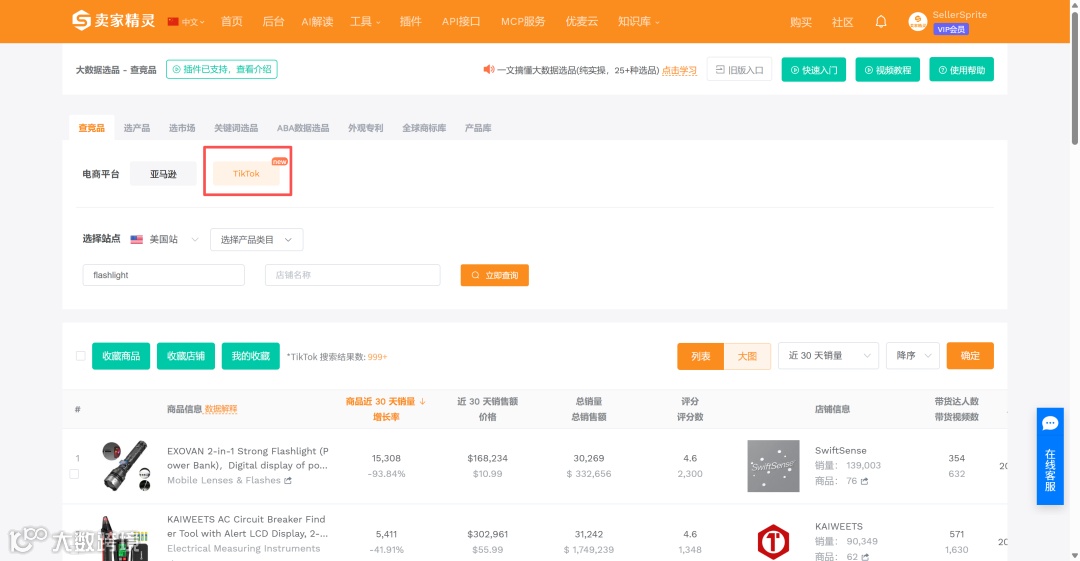Toggle the select-all products checkbox
Viewport: 1080px width, 561px height.
(x=81, y=356)
